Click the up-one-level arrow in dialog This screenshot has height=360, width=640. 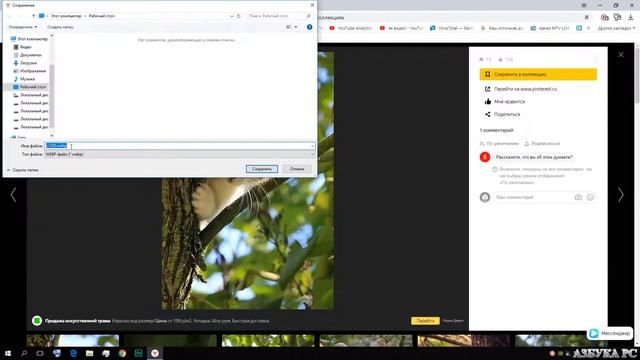tap(33, 16)
